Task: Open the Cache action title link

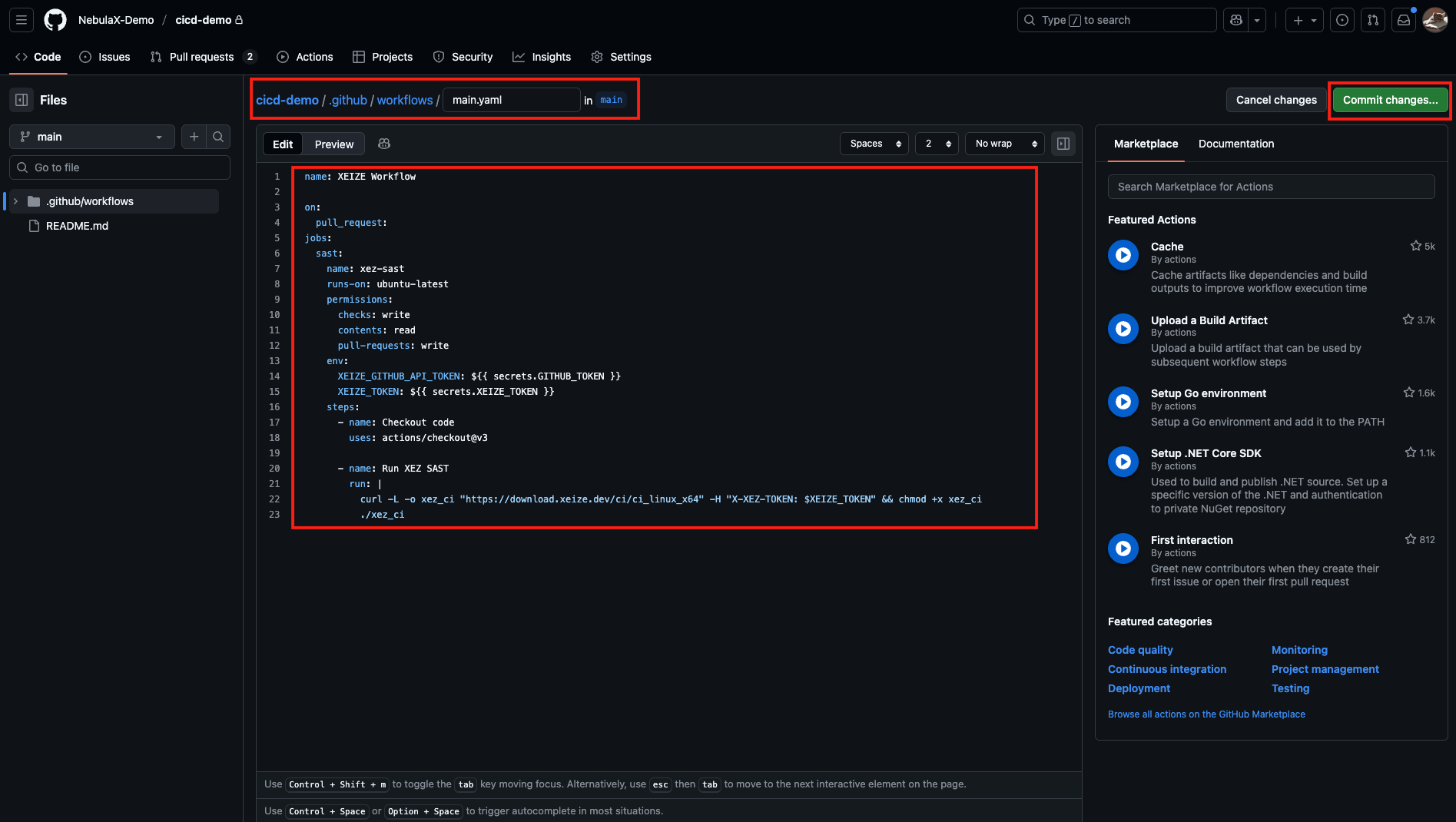Action: [x=1167, y=247]
